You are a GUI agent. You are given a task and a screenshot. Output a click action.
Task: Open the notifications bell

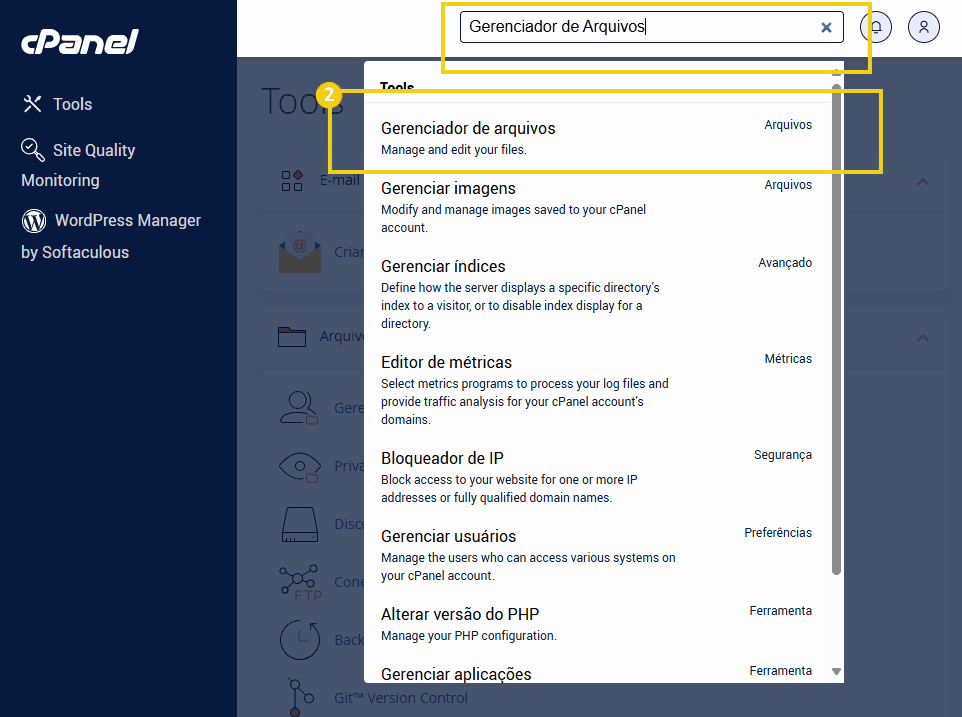pyautogui.click(x=875, y=27)
